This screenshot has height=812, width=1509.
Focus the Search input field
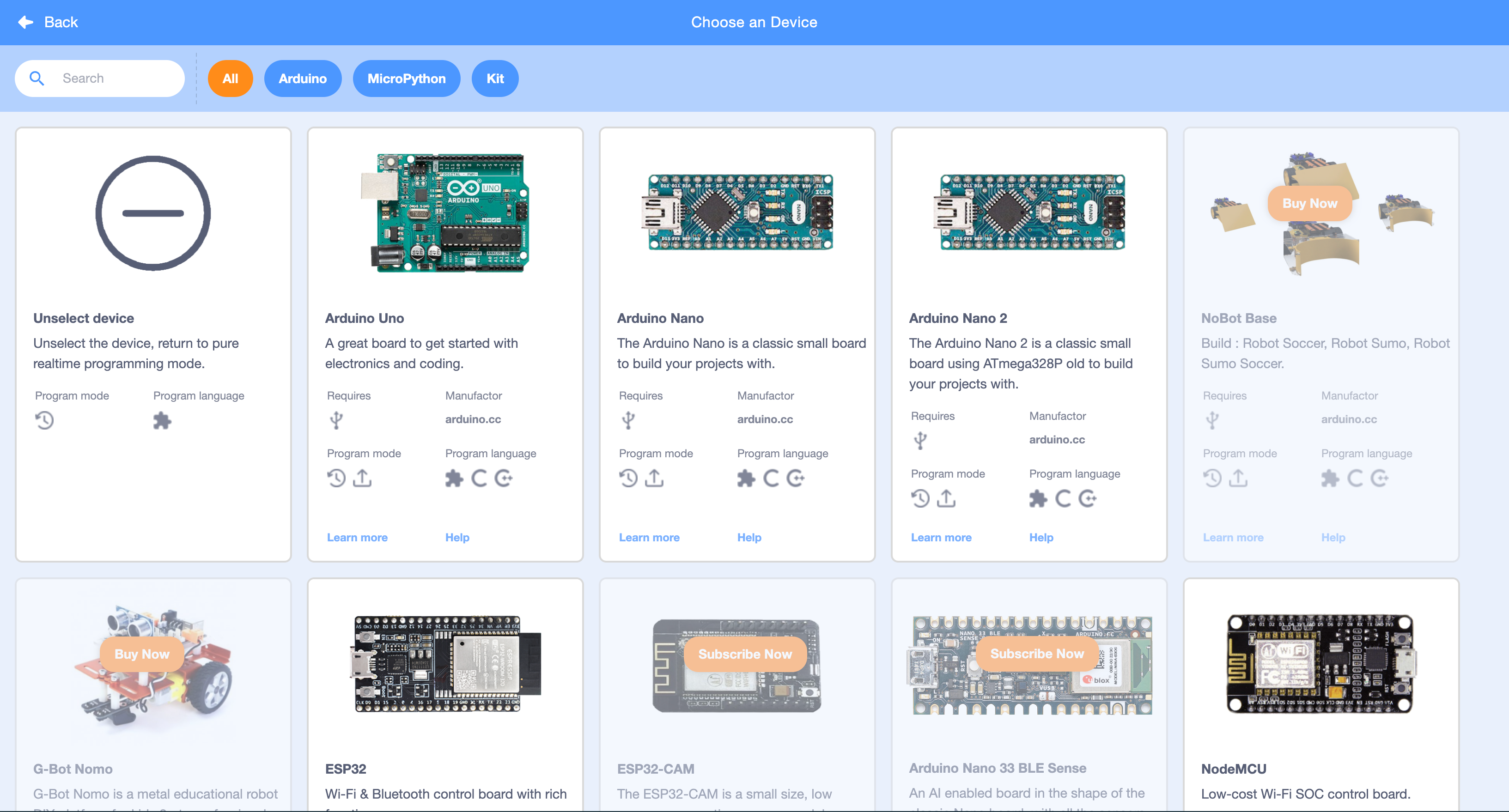100,79
